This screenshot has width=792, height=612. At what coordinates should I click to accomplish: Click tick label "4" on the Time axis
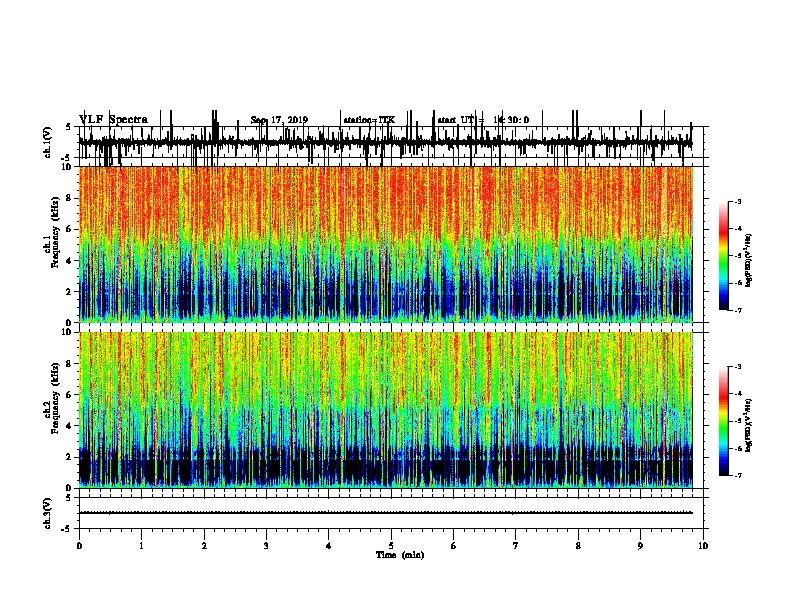(x=329, y=546)
